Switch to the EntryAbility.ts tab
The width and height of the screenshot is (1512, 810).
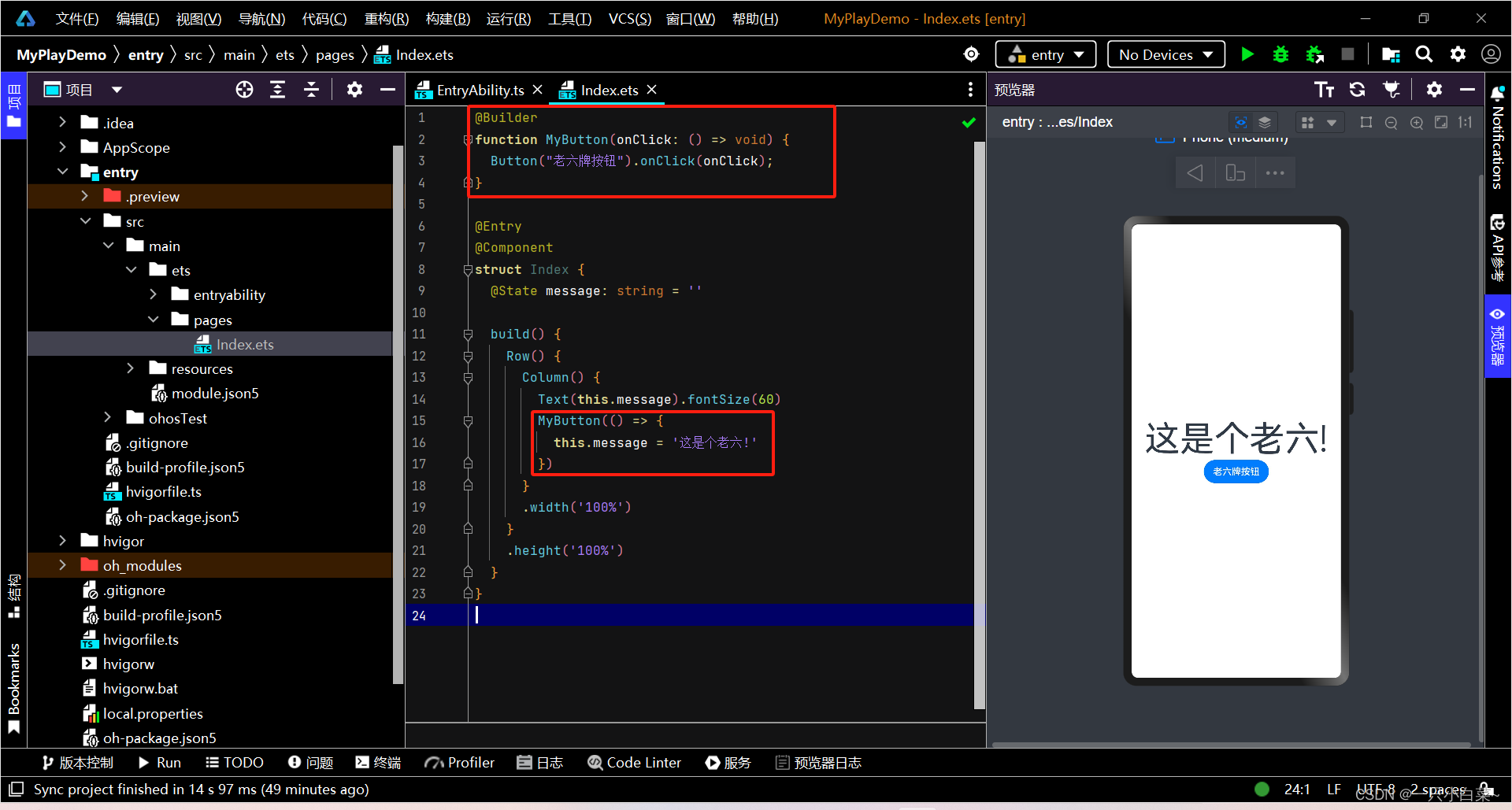pos(480,90)
